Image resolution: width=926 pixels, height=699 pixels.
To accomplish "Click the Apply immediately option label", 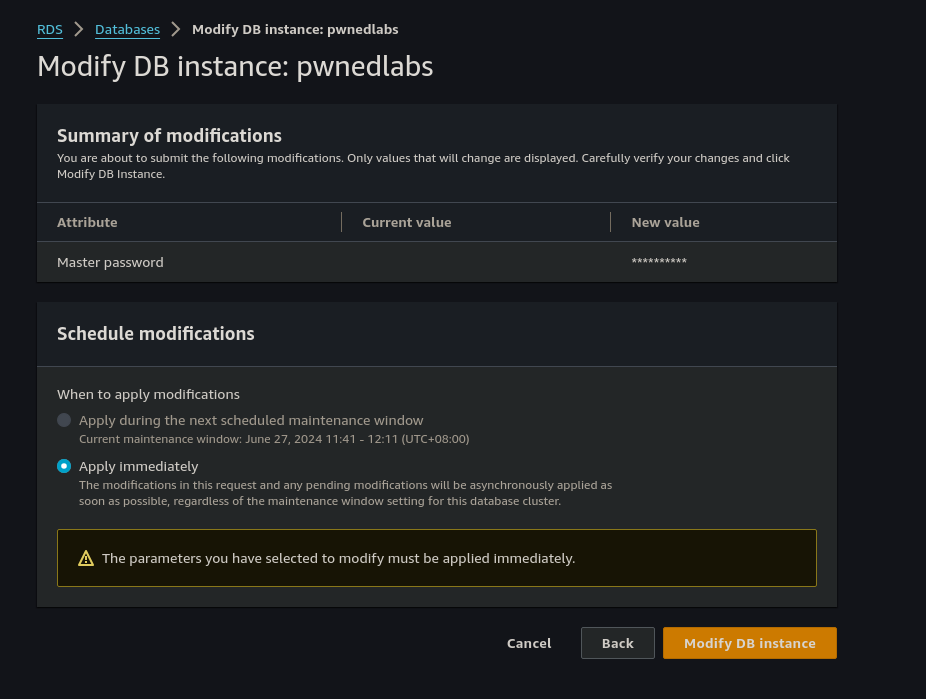I will coord(139,466).
